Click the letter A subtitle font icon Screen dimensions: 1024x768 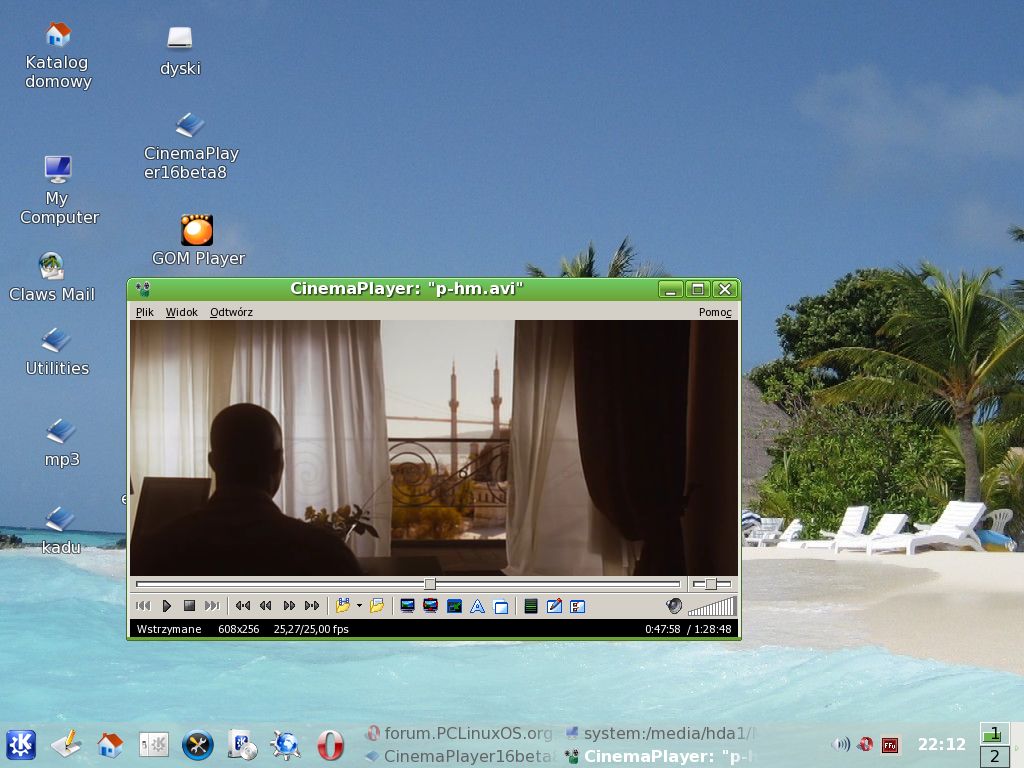(x=477, y=606)
